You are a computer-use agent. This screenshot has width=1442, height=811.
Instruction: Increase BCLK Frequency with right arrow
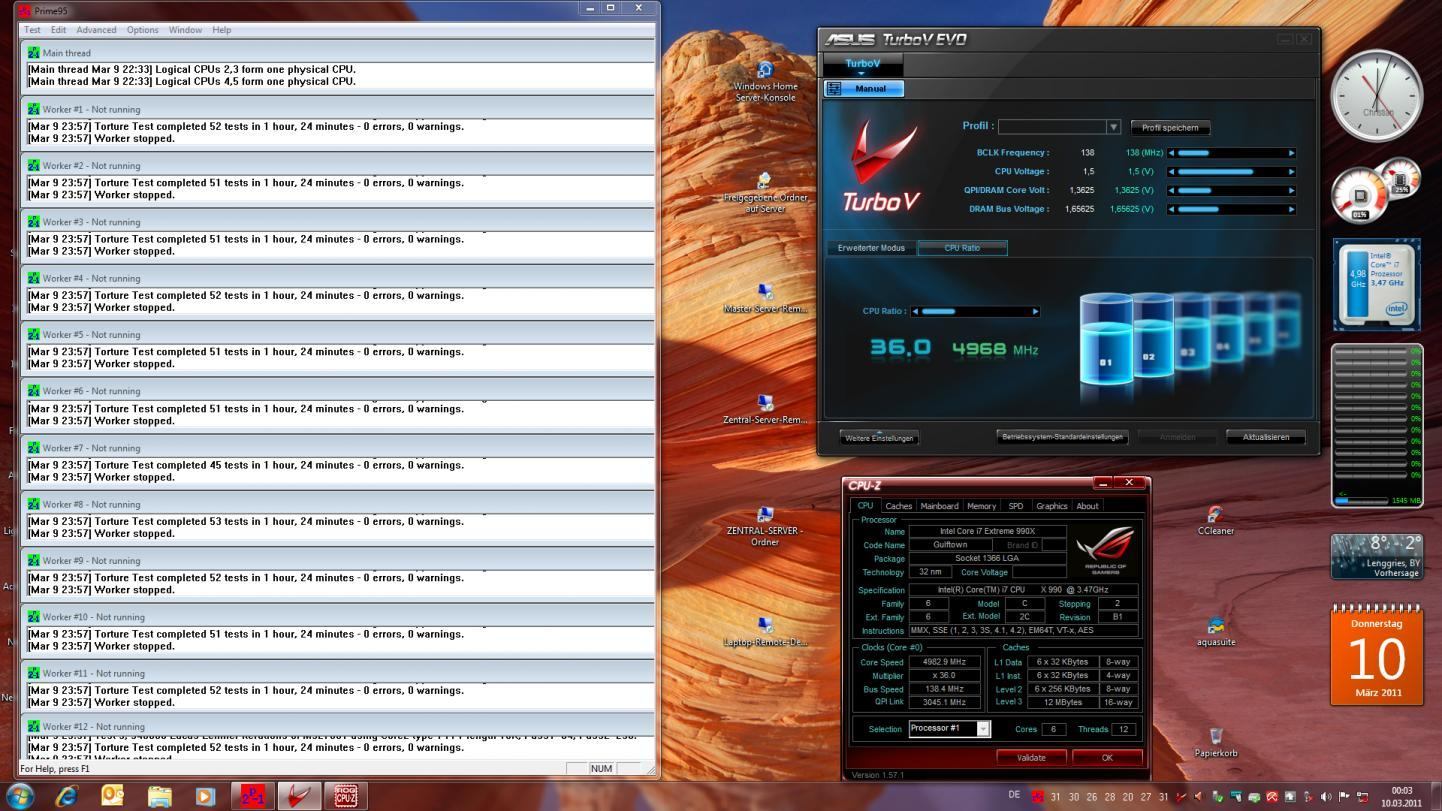pyautogui.click(x=1291, y=153)
